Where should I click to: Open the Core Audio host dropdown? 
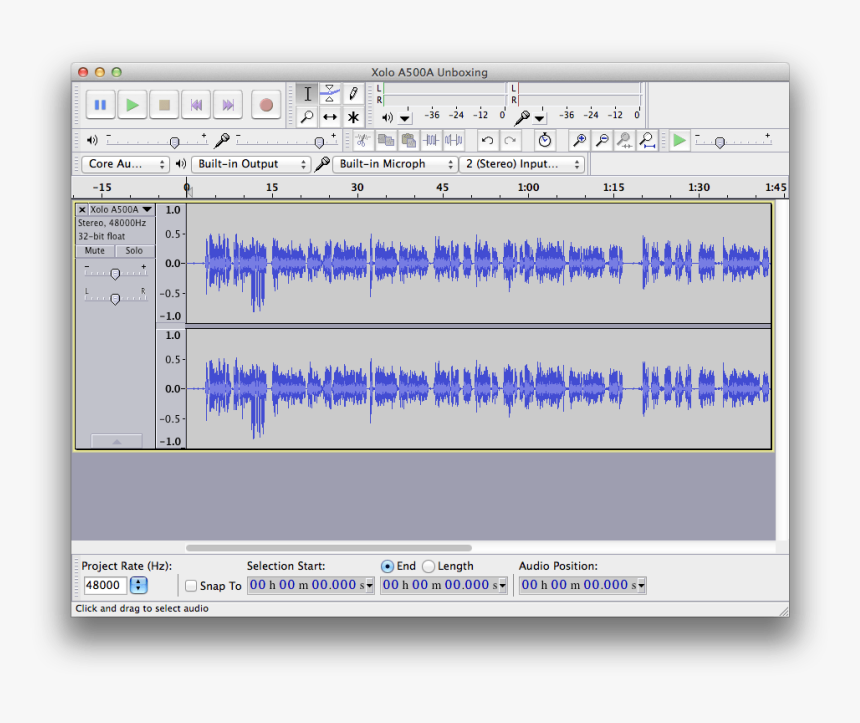click(123, 164)
